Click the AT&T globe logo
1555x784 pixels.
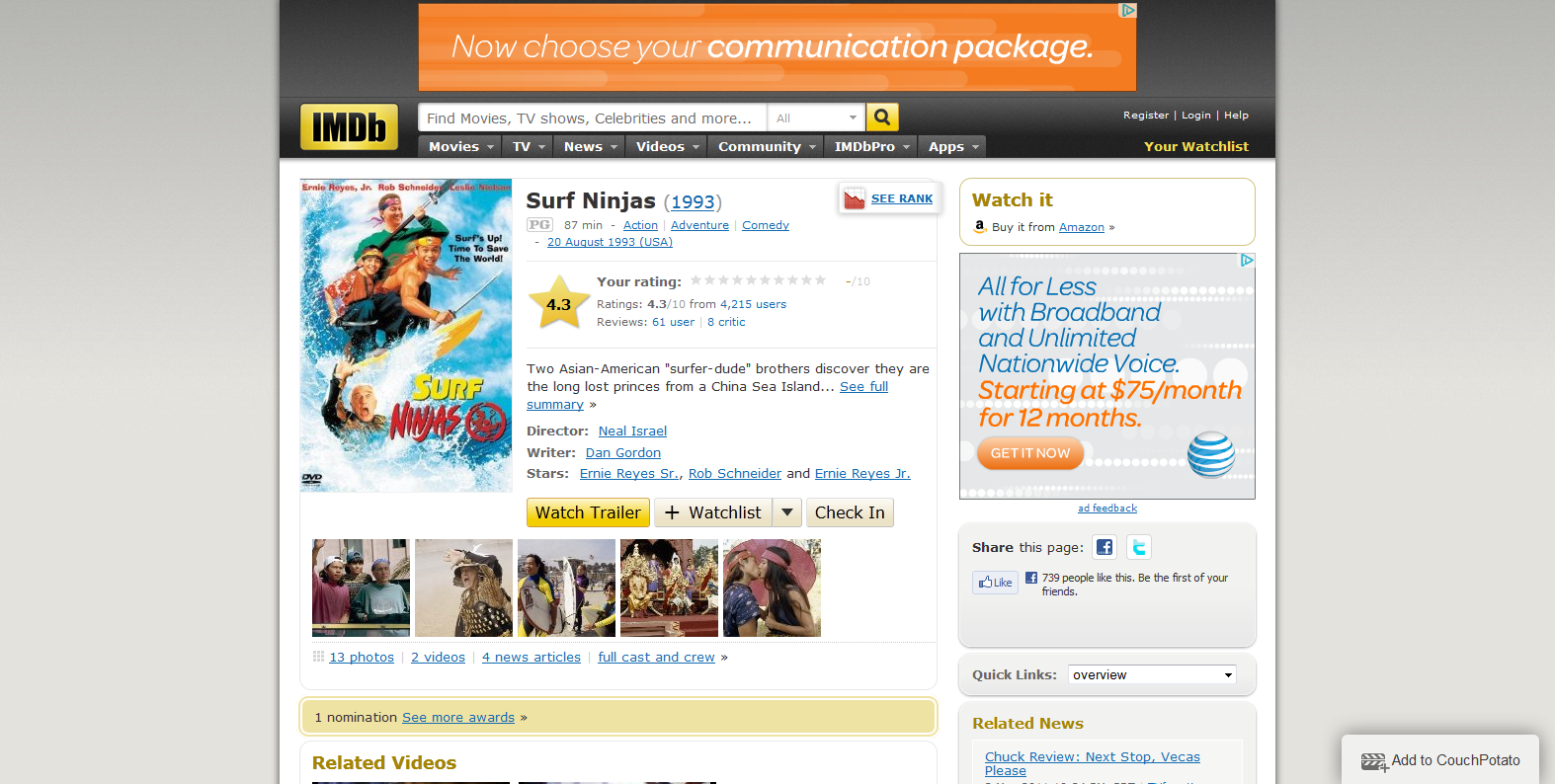point(1211,455)
